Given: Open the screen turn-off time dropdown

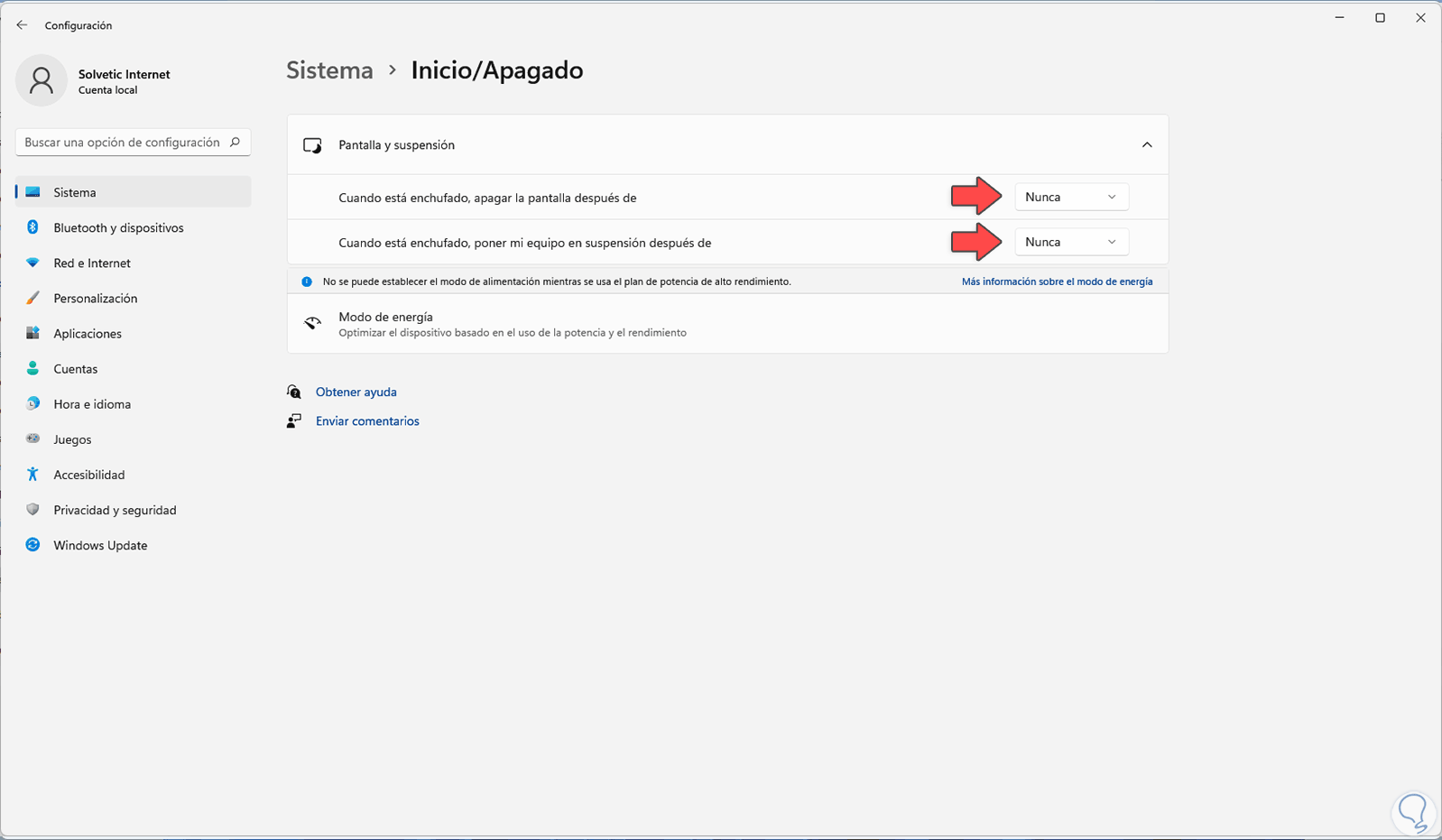Looking at the screenshot, I should click(1071, 197).
